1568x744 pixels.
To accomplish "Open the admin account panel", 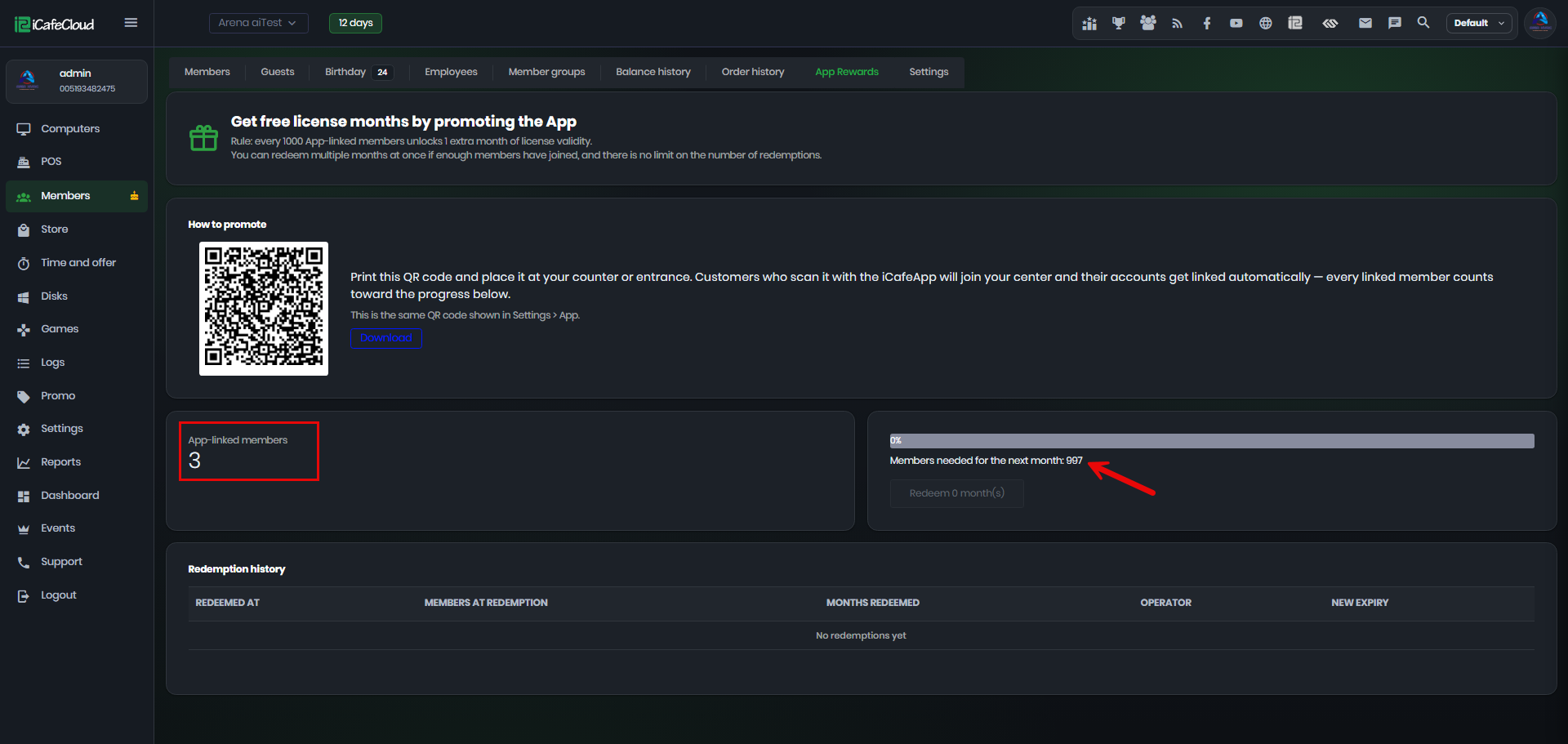I will [77, 81].
